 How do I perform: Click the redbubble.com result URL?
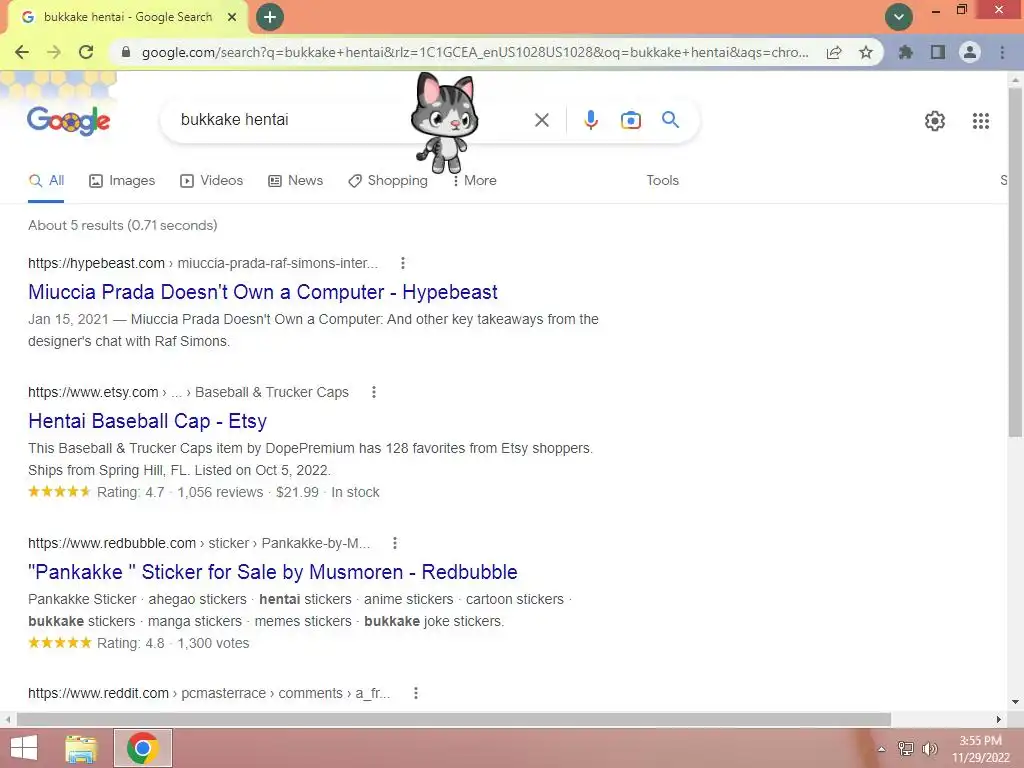(199, 543)
